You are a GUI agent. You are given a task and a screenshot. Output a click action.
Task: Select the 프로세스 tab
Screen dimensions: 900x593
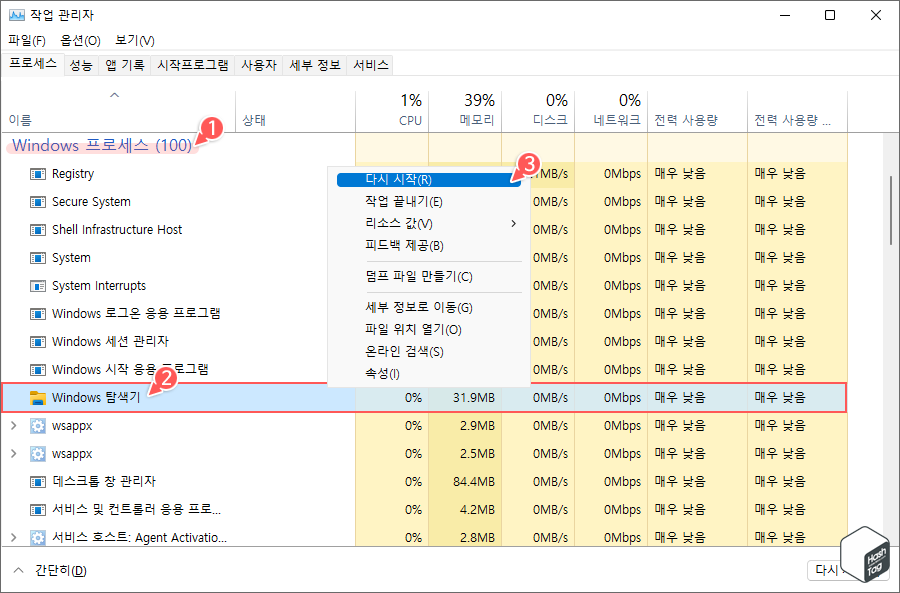point(33,64)
